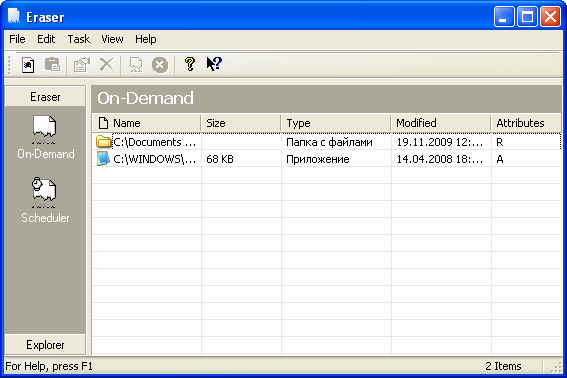Screen dimensions: 567x378
Task: Open the Edit menu
Action: [46, 39]
